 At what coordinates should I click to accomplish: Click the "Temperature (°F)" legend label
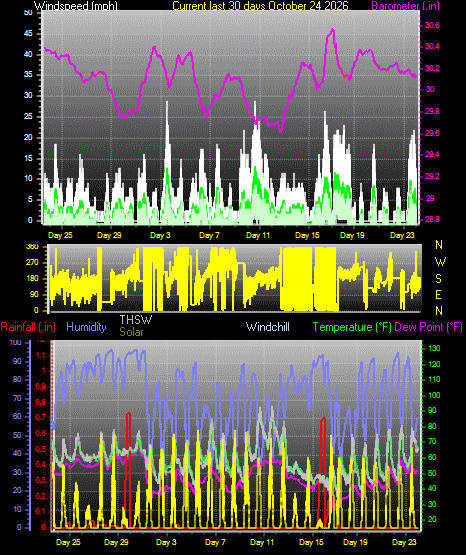[x=352, y=327]
